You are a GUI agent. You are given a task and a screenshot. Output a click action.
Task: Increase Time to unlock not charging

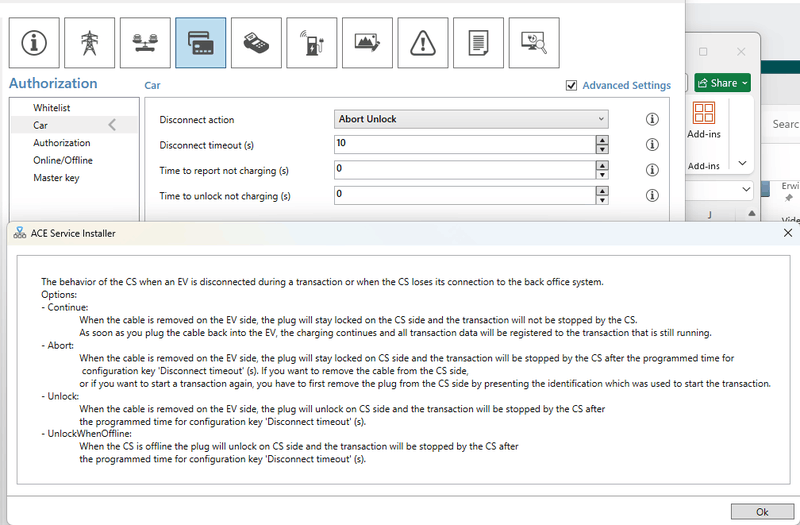(602, 191)
